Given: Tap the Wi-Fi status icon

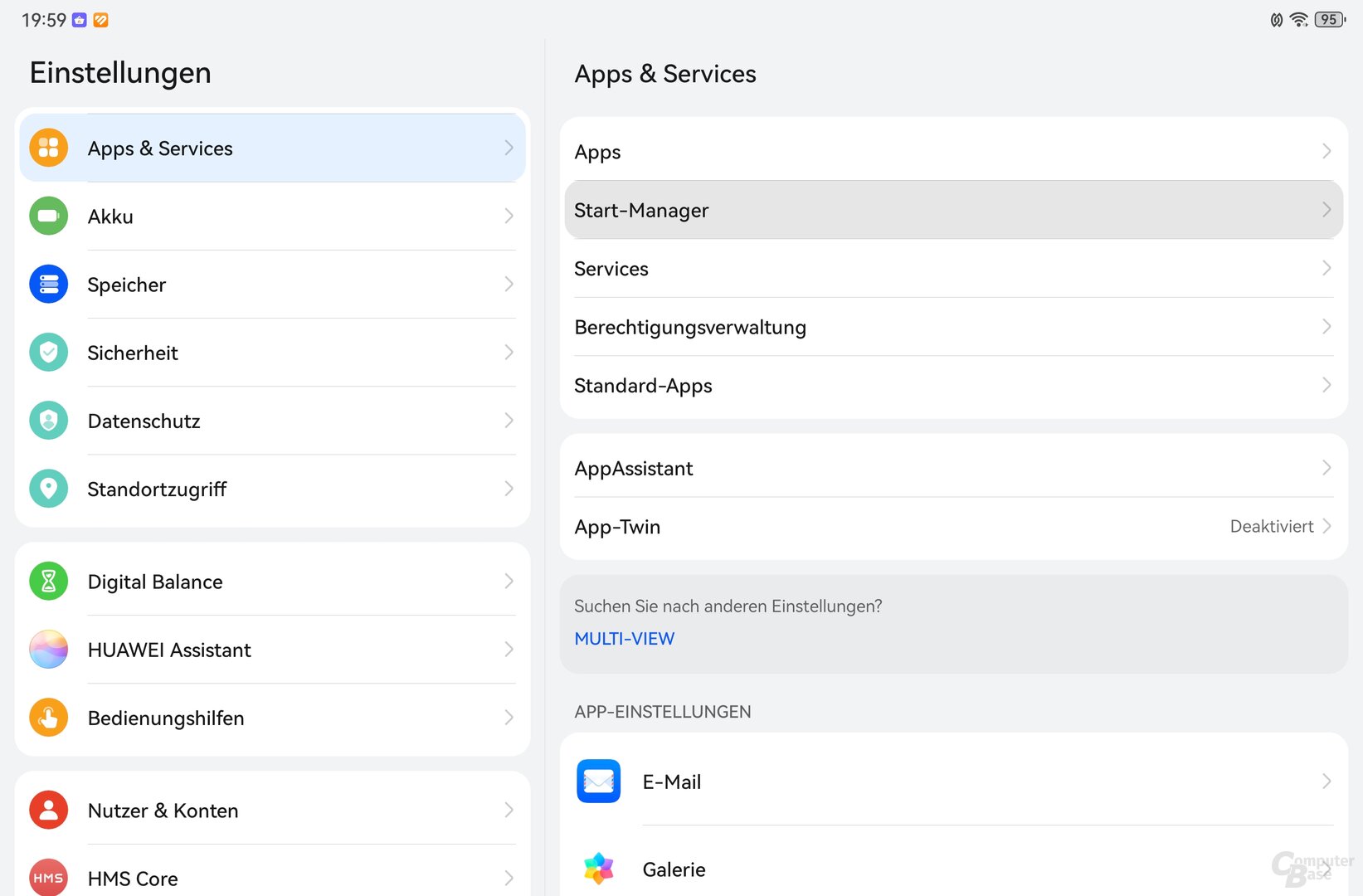Looking at the screenshot, I should tap(1299, 19).
